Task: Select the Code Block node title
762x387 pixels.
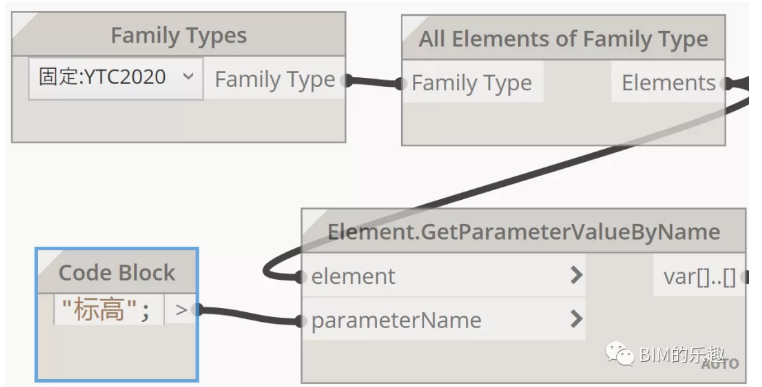Action: [117, 272]
